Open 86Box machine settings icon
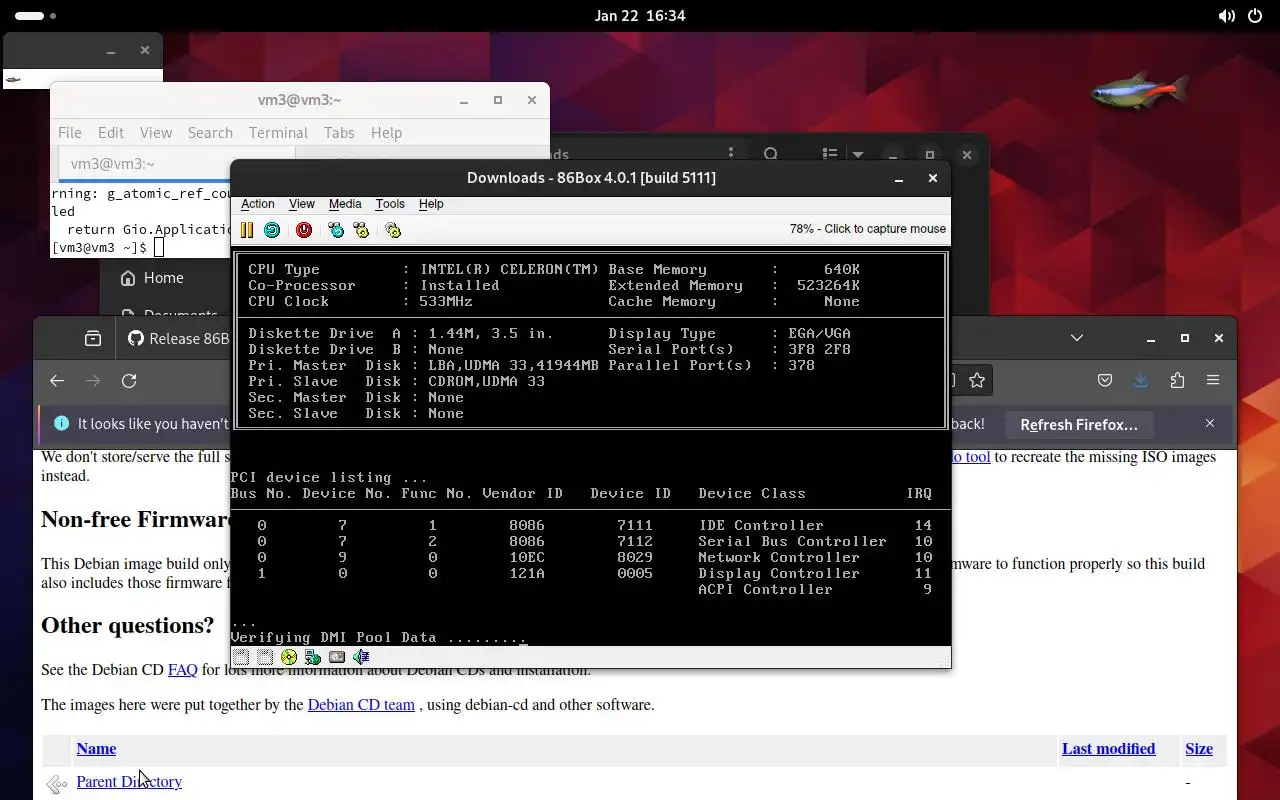 coord(393,230)
